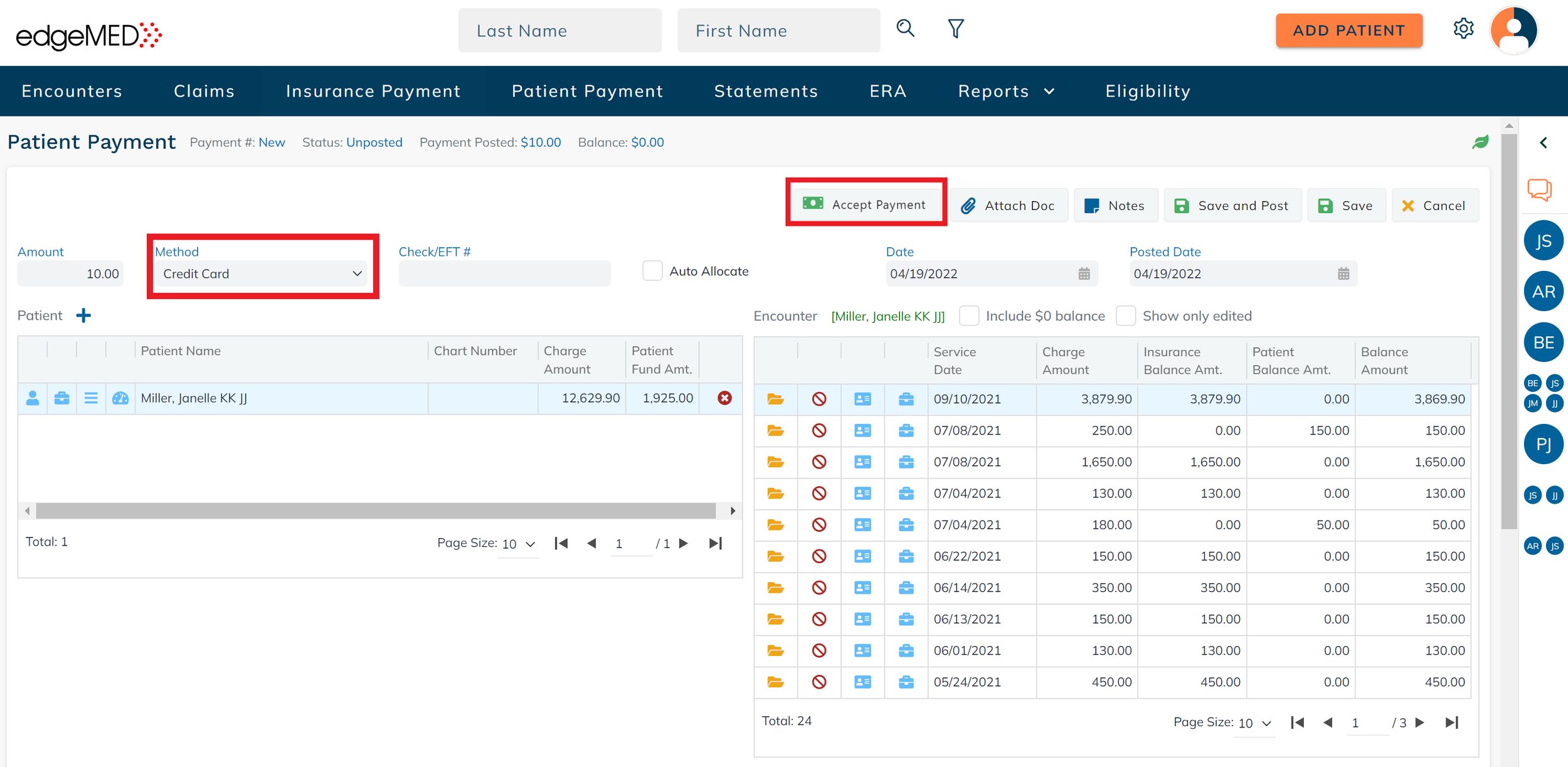Image resolution: width=1568 pixels, height=767 pixels.
Task: Open folder icon for 09/10/2021 encounter
Action: coord(775,399)
